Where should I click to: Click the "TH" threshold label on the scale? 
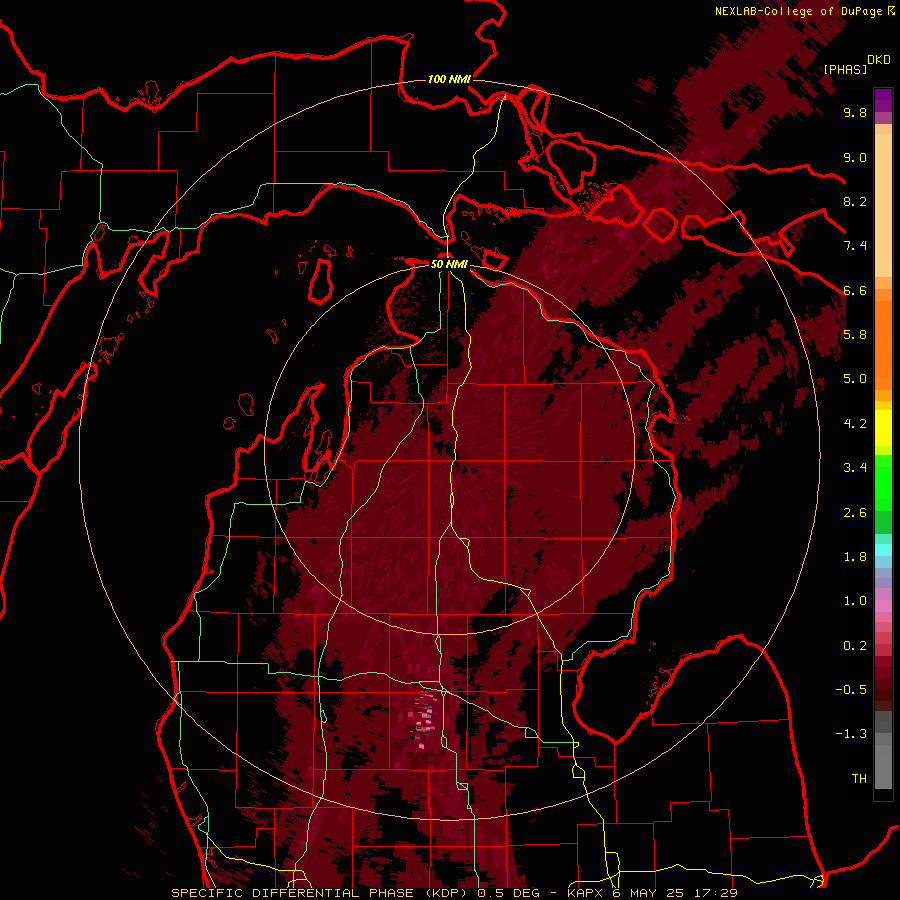[859, 779]
